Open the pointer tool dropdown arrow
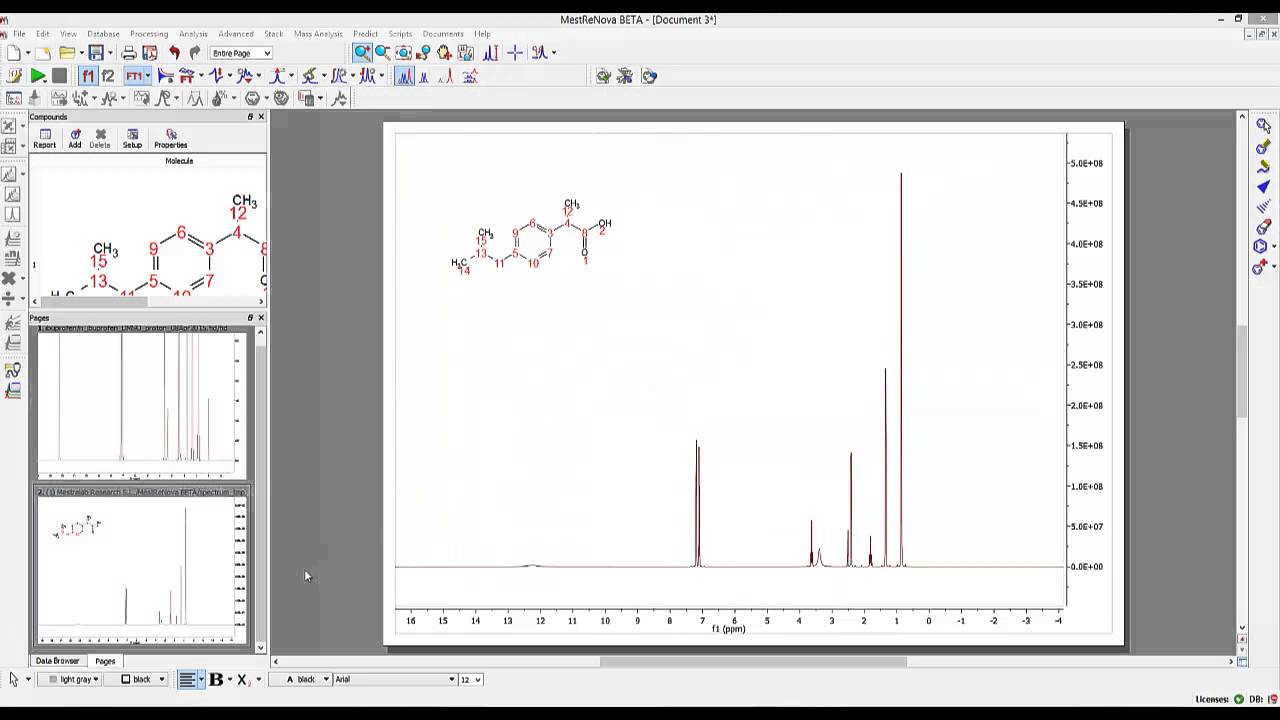 click(27, 680)
